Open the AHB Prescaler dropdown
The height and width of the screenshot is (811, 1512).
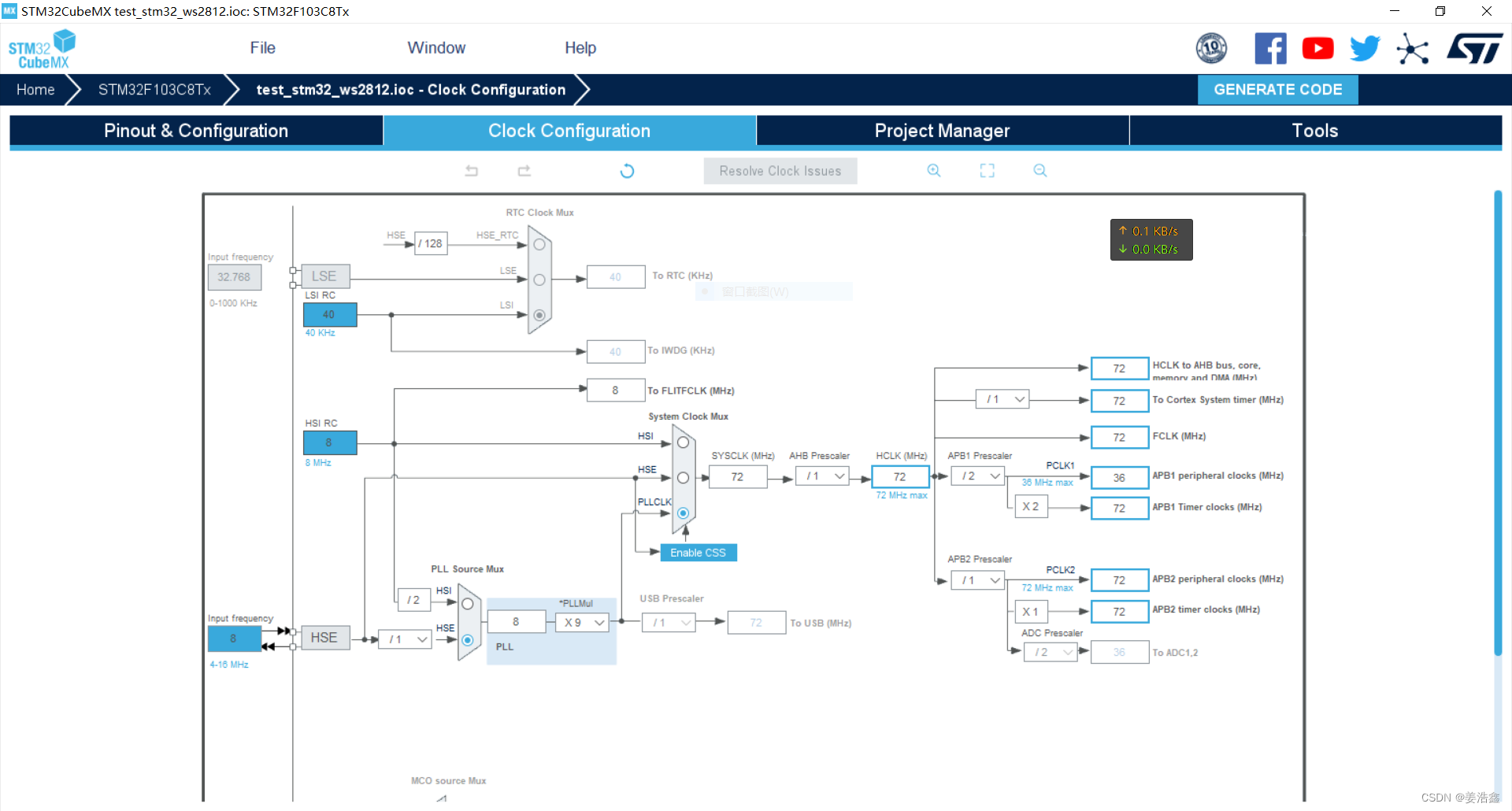(x=822, y=476)
